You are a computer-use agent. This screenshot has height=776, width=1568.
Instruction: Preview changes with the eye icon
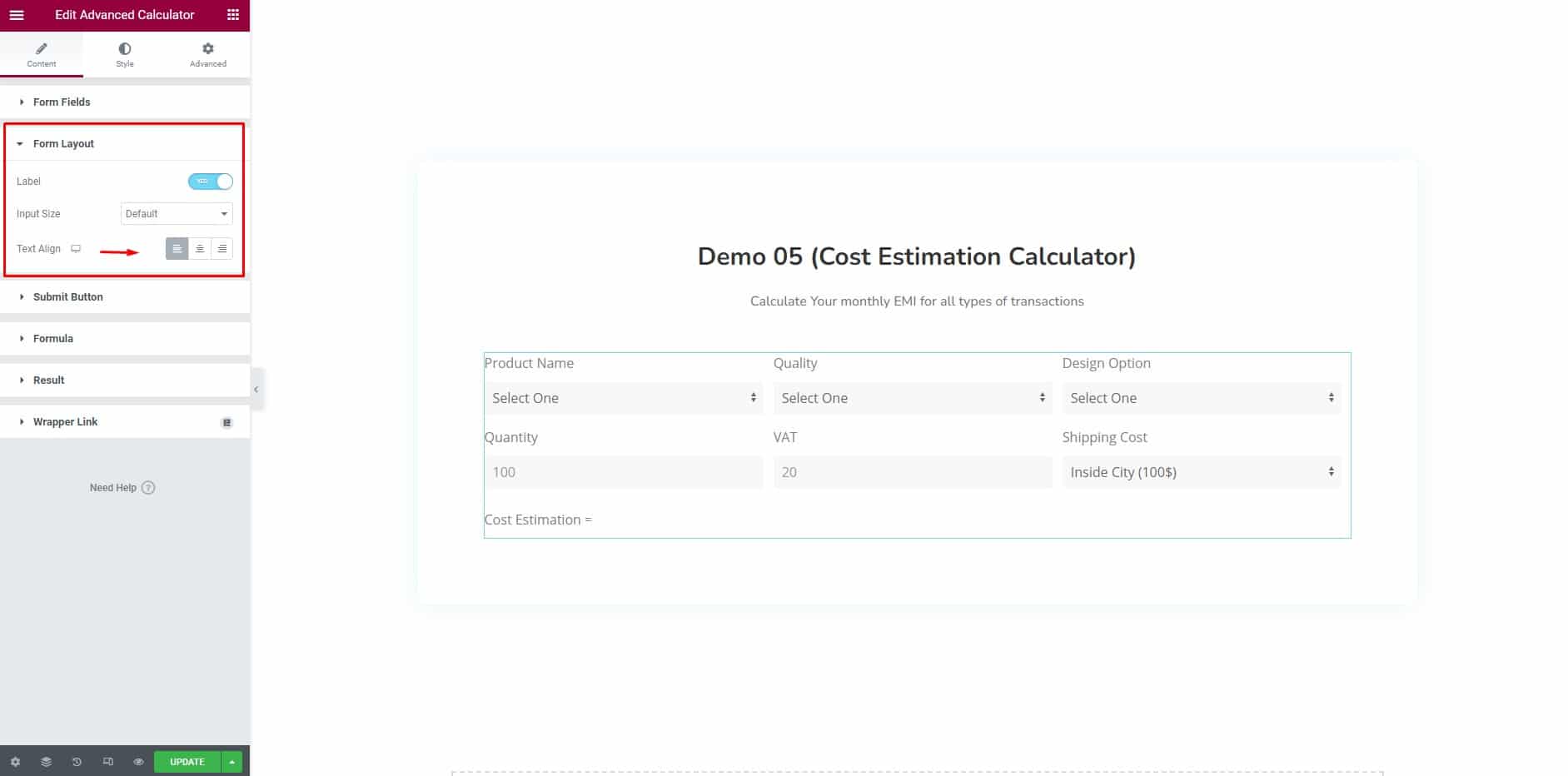click(137, 761)
